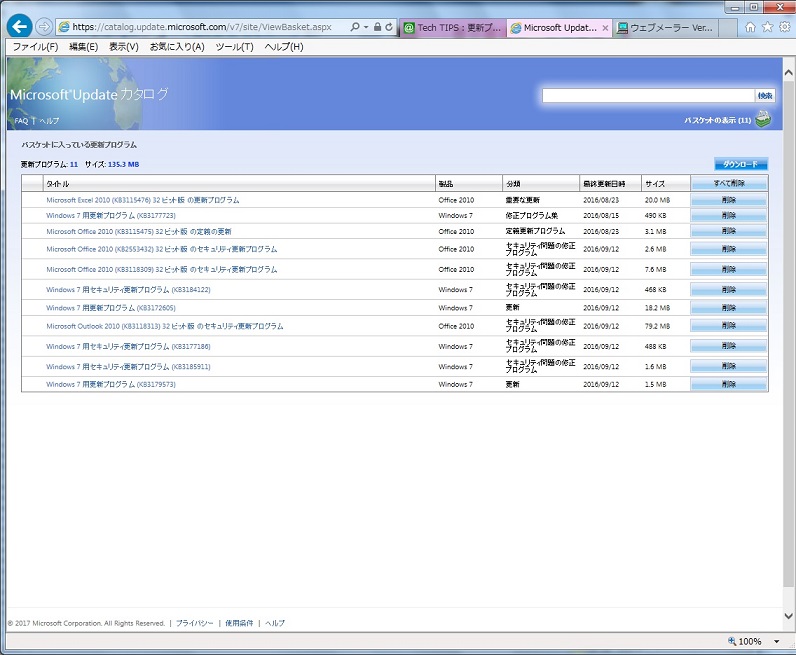Viewport: 796px width, 655px height.
Task: Open the address bar search dropdown arrow
Action: [366, 27]
